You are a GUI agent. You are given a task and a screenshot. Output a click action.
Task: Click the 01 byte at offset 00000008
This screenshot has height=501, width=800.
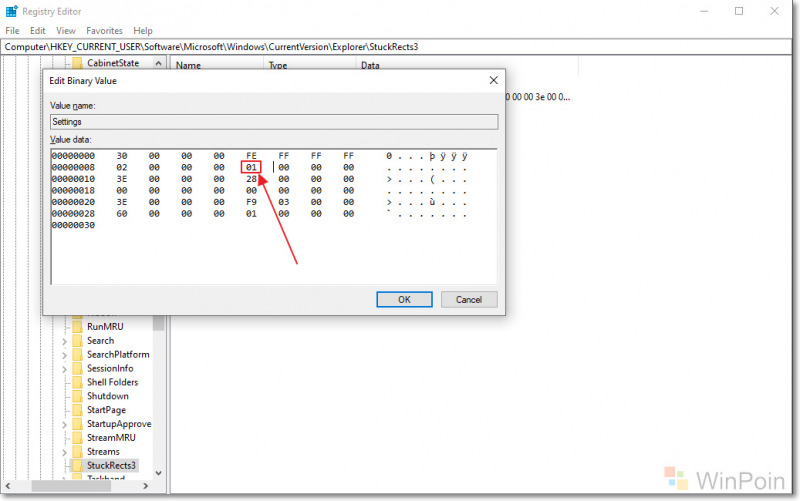pos(251,167)
